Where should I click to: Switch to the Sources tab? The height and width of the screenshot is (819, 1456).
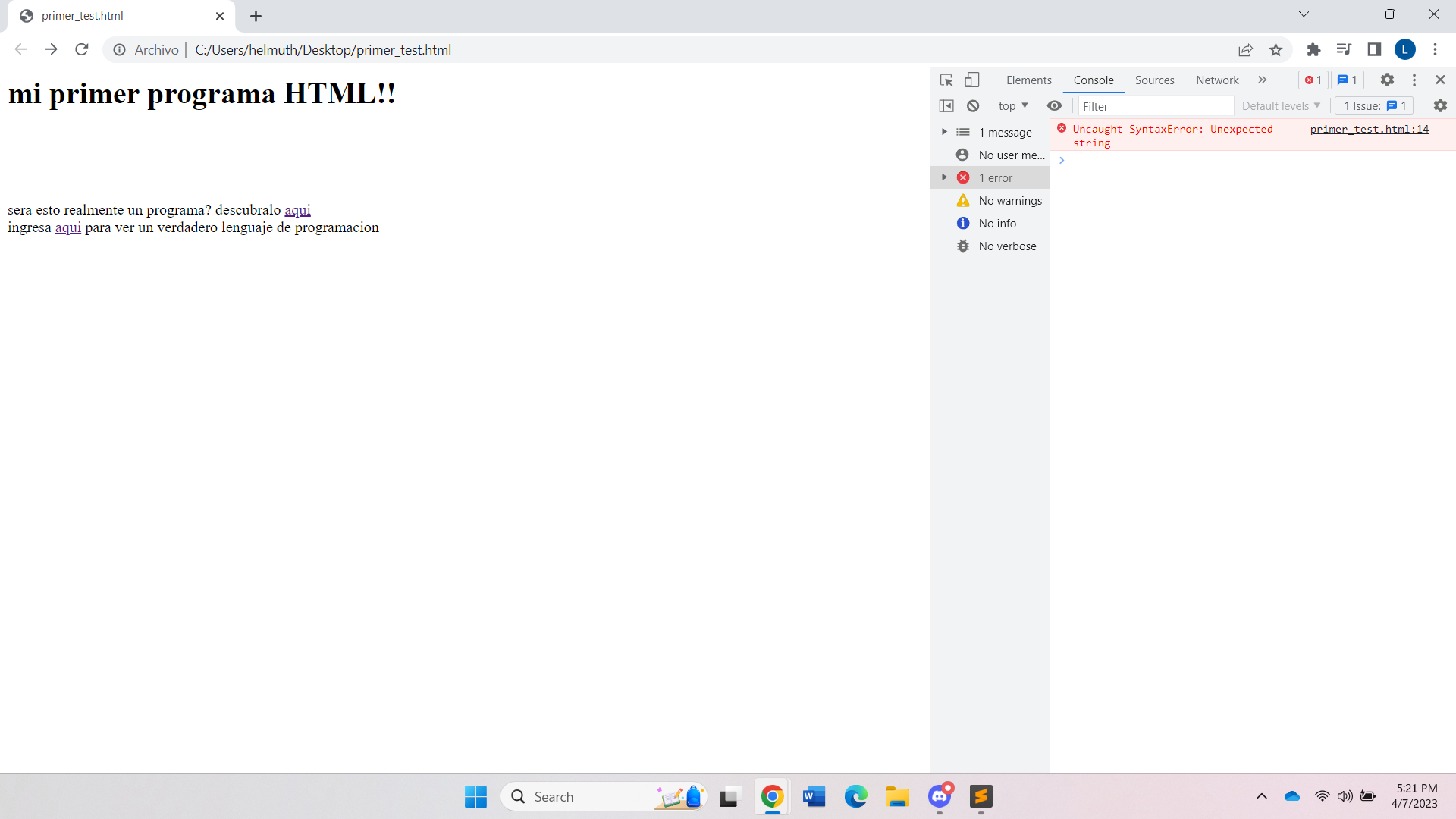click(1154, 80)
